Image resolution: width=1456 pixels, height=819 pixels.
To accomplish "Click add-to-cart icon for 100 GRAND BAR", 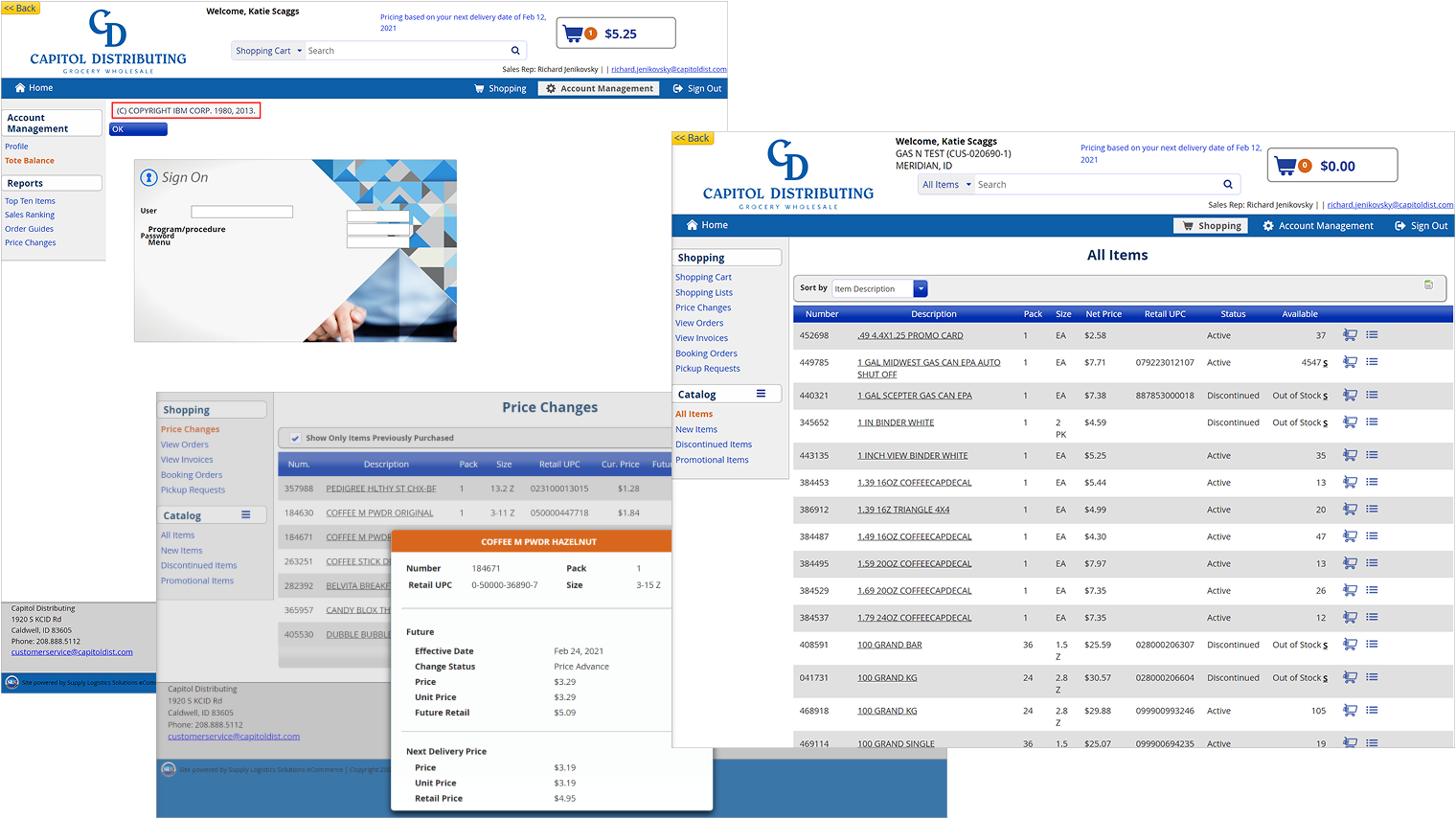I will pyautogui.click(x=1350, y=645).
